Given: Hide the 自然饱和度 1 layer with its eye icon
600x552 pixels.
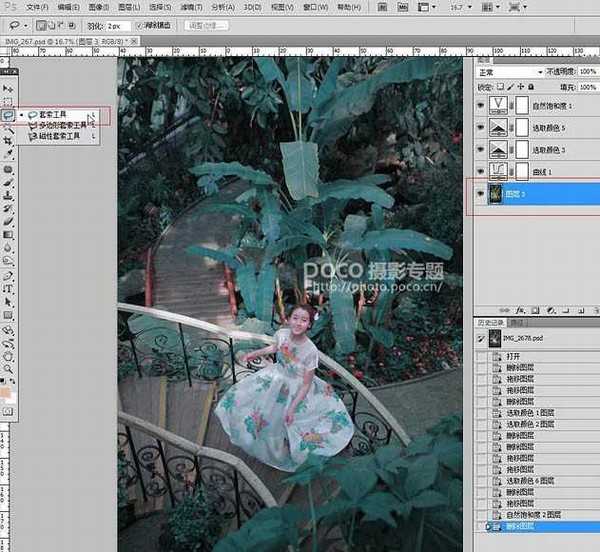Looking at the screenshot, I should pos(479,105).
